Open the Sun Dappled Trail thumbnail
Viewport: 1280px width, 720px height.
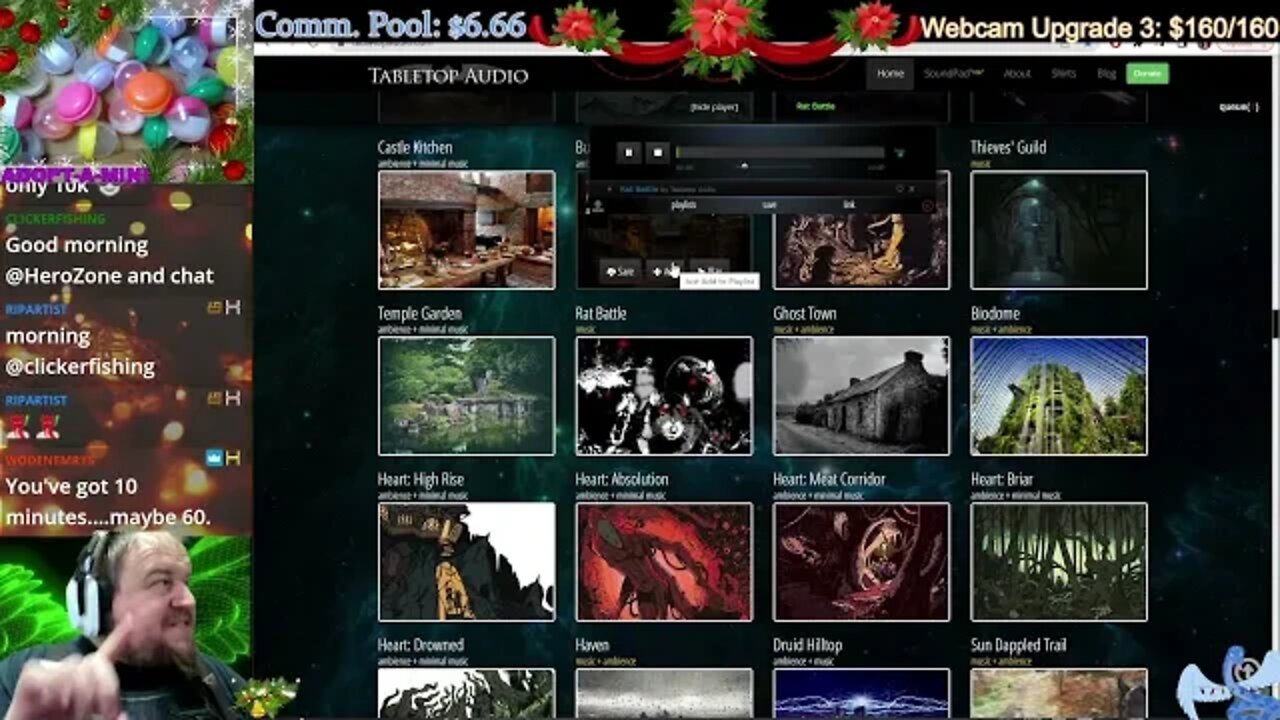click(x=1059, y=693)
